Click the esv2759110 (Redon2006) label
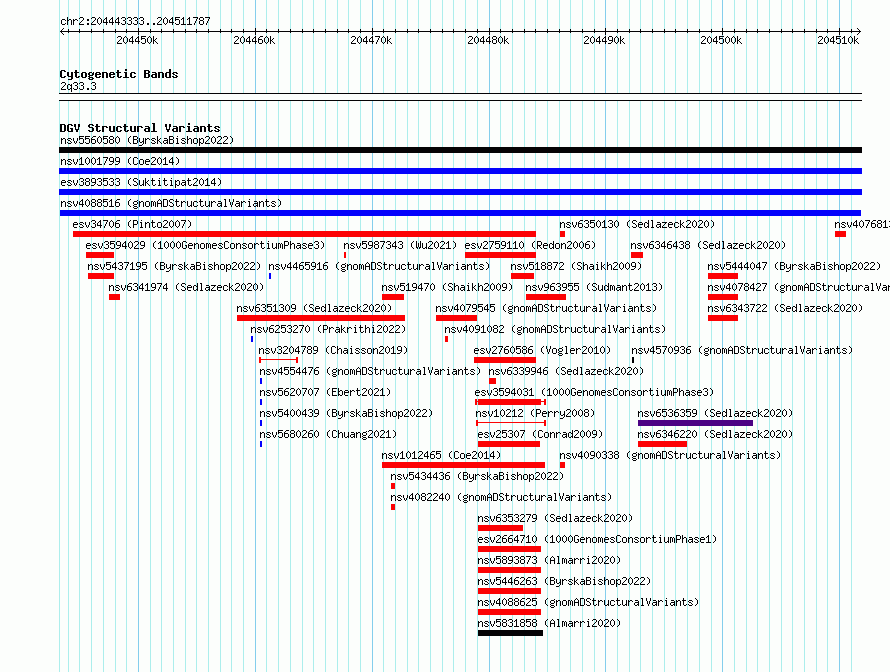The image size is (890, 672). [x=530, y=245]
